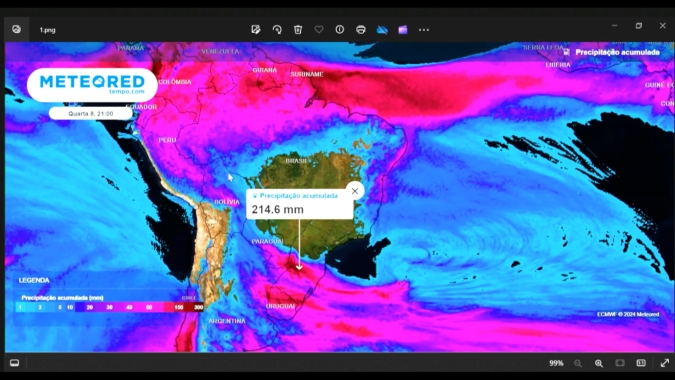The width and height of the screenshot is (675, 380).
Task: Click the BOLIVIA label on the map
Action: pyautogui.click(x=227, y=202)
